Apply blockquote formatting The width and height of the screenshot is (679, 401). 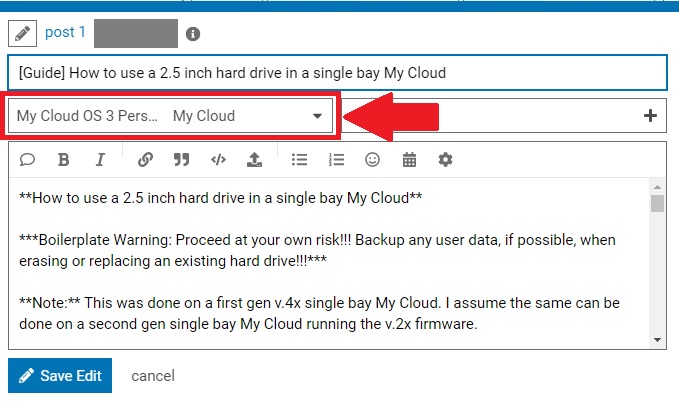coord(181,160)
